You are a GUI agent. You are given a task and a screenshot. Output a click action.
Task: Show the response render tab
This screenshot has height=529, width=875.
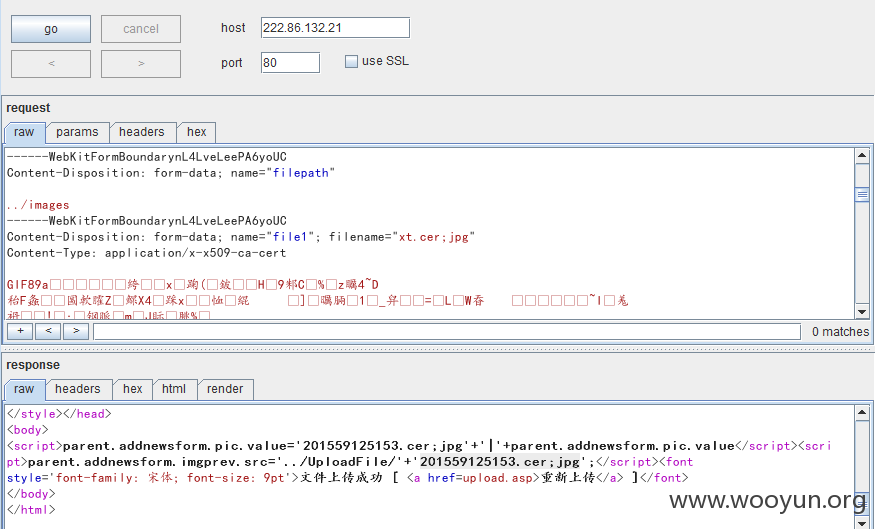225,389
